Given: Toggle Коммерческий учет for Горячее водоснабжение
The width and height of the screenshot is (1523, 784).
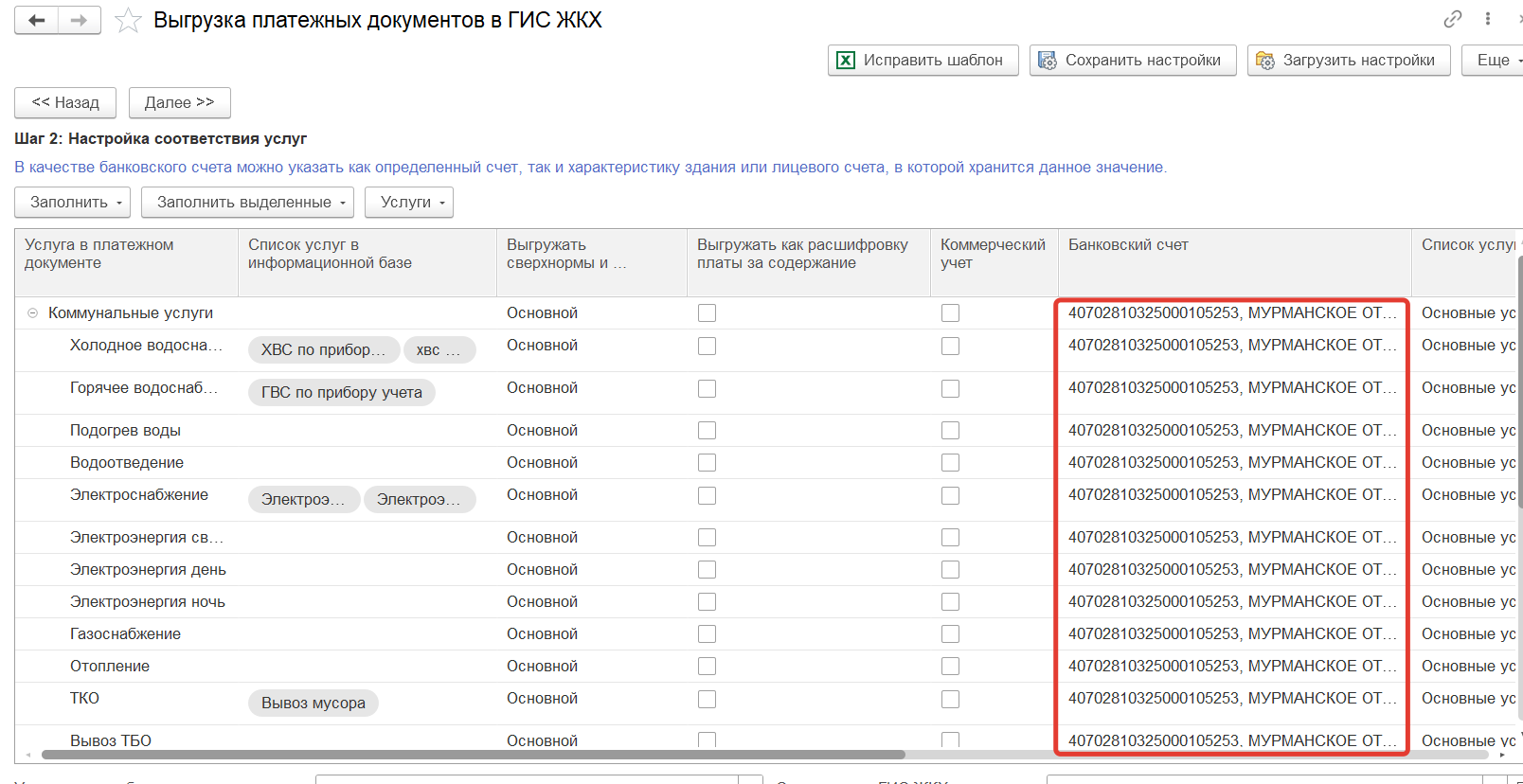Looking at the screenshot, I should point(950,389).
